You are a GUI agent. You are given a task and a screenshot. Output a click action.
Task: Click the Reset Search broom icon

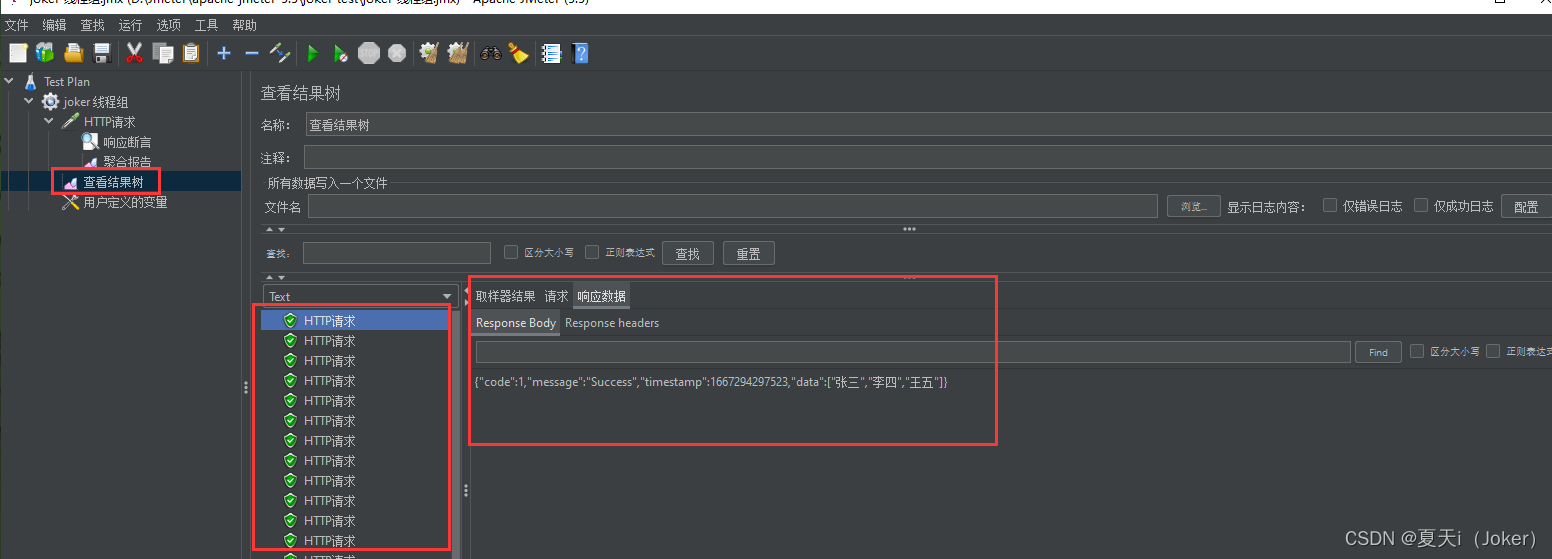518,53
